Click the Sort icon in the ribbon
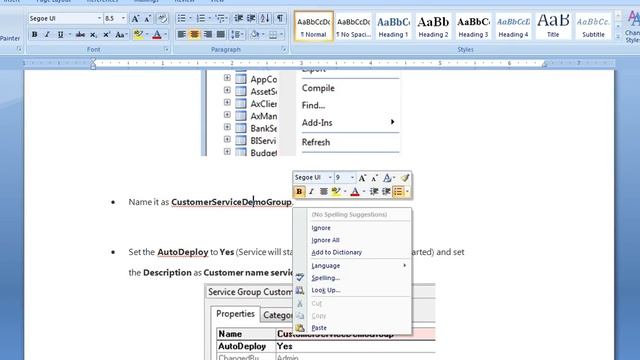The height and width of the screenshot is (360, 640). (x=265, y=18)
